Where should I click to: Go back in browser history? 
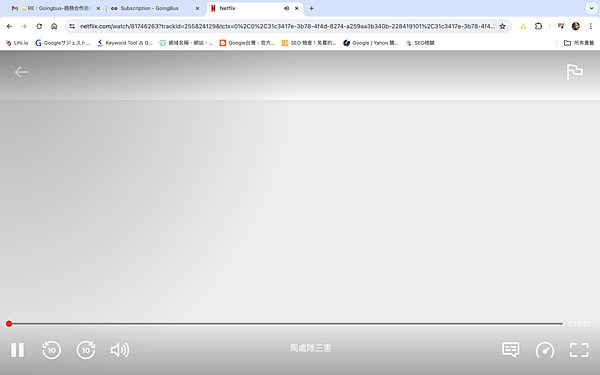click(x=9, y=26)
